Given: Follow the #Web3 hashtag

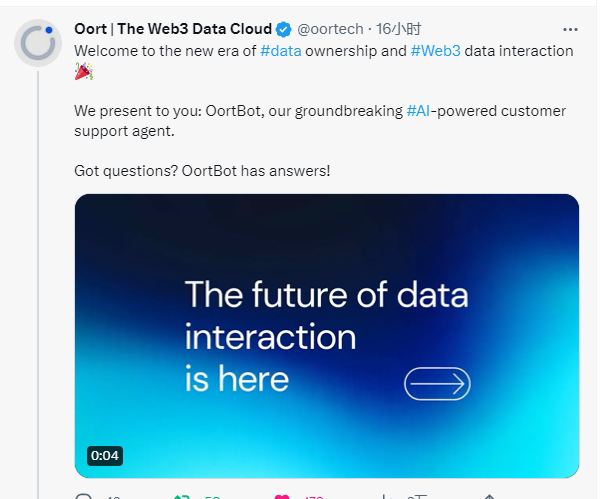Looking at the screenshot, I should click(436, 51).
